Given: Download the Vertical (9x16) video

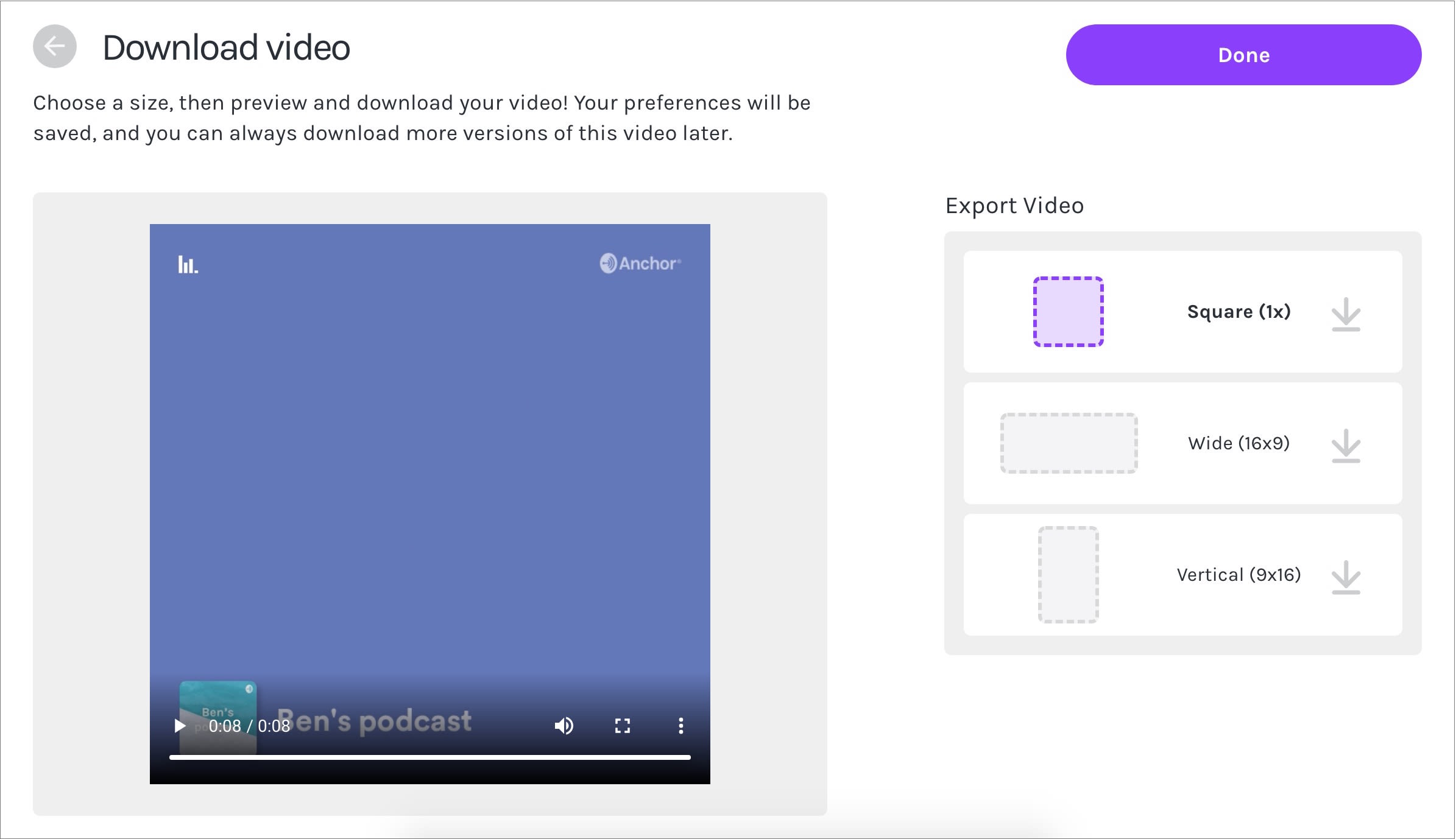Looking at the screenshot, I should click(1346, 577).
